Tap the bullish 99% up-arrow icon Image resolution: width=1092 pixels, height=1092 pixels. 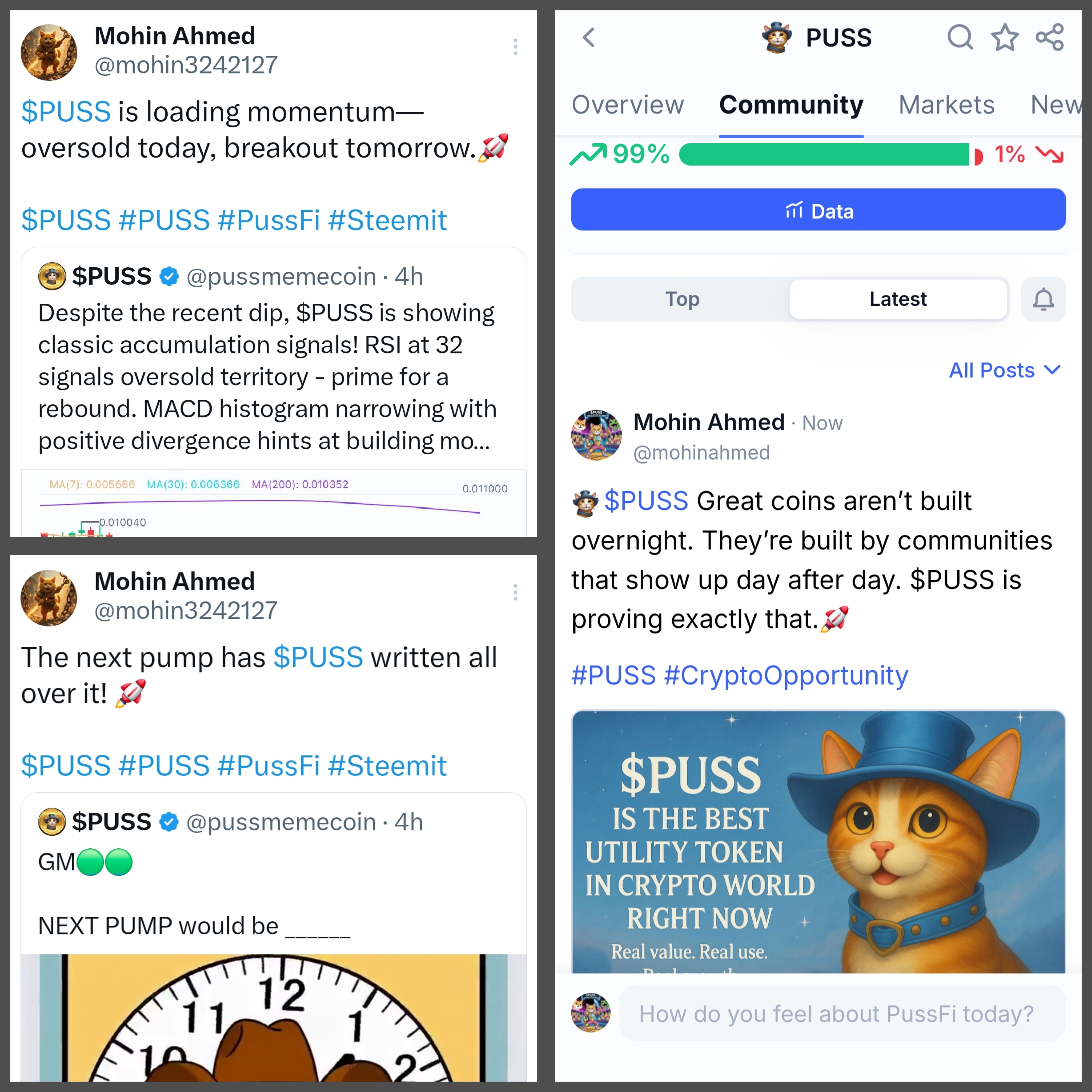point(588,154)
